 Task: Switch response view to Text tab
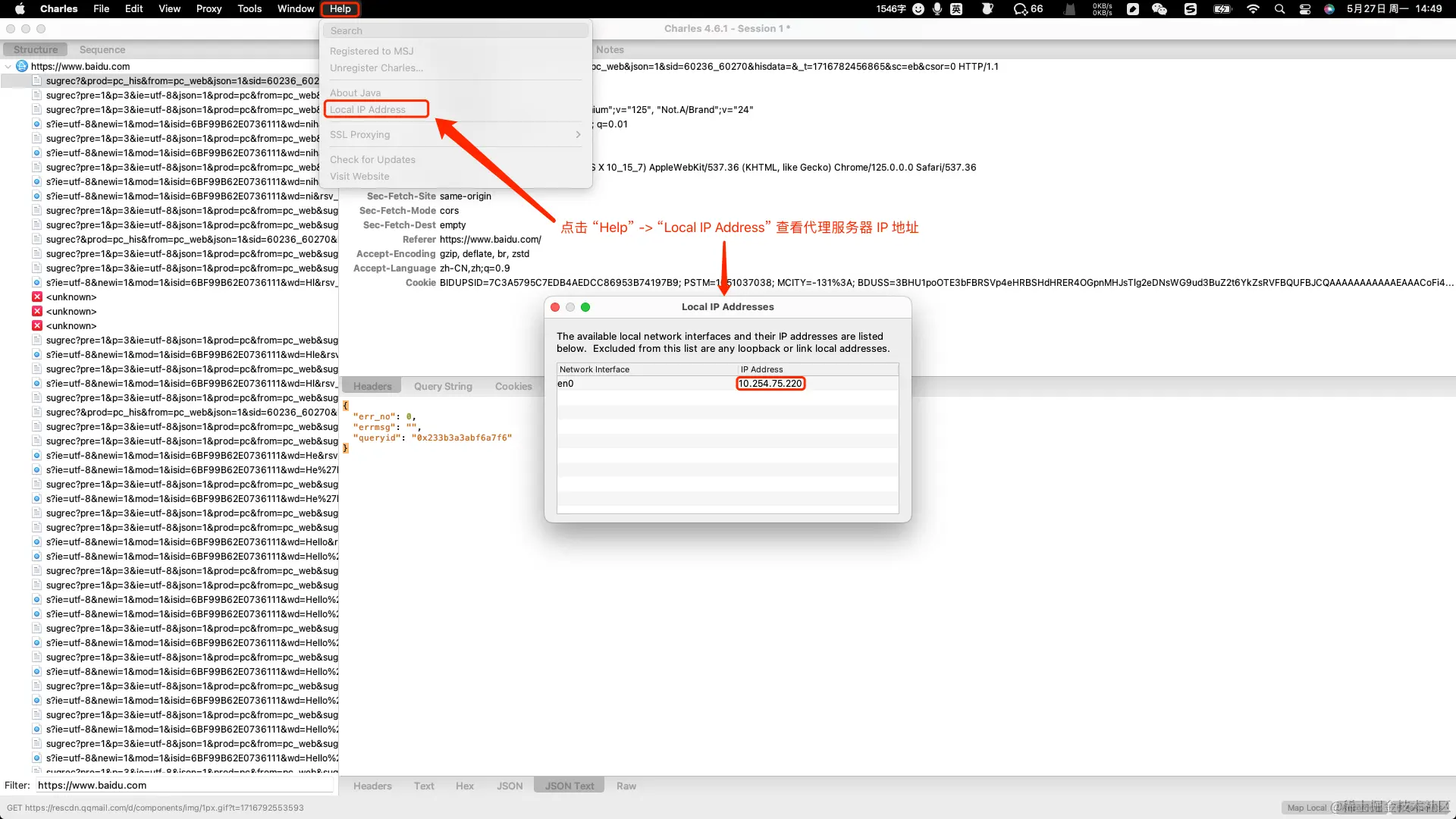pyautogui.click(x=424, y=786)
